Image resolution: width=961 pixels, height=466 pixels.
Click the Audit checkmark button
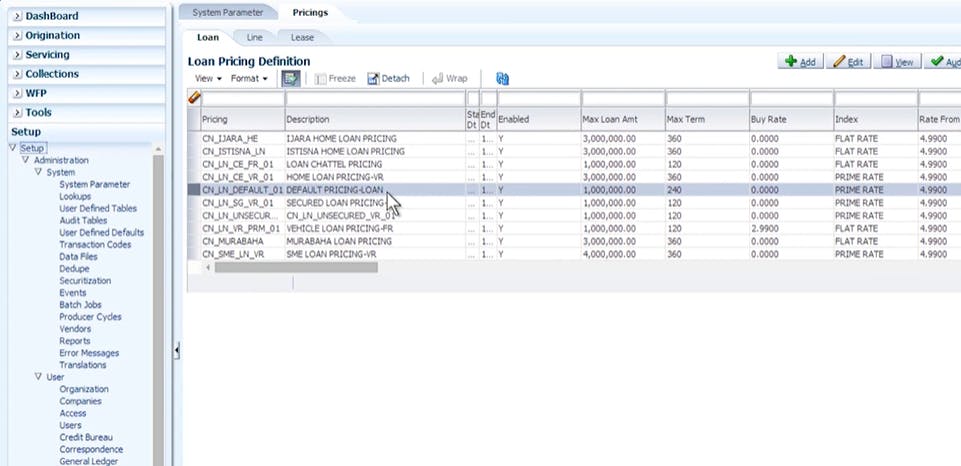coord(944,61)
